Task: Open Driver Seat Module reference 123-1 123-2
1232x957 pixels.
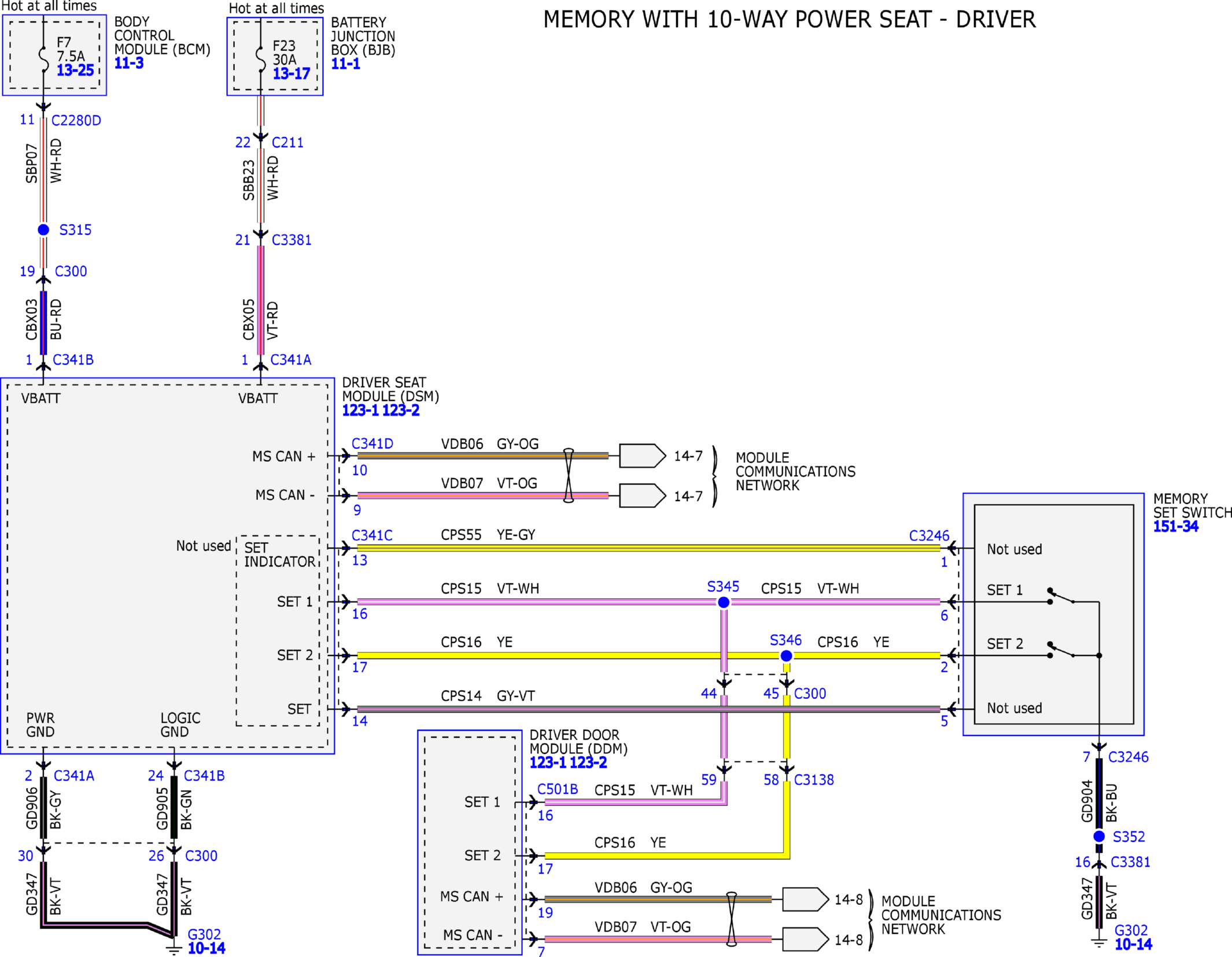Action: coord(381,410)
